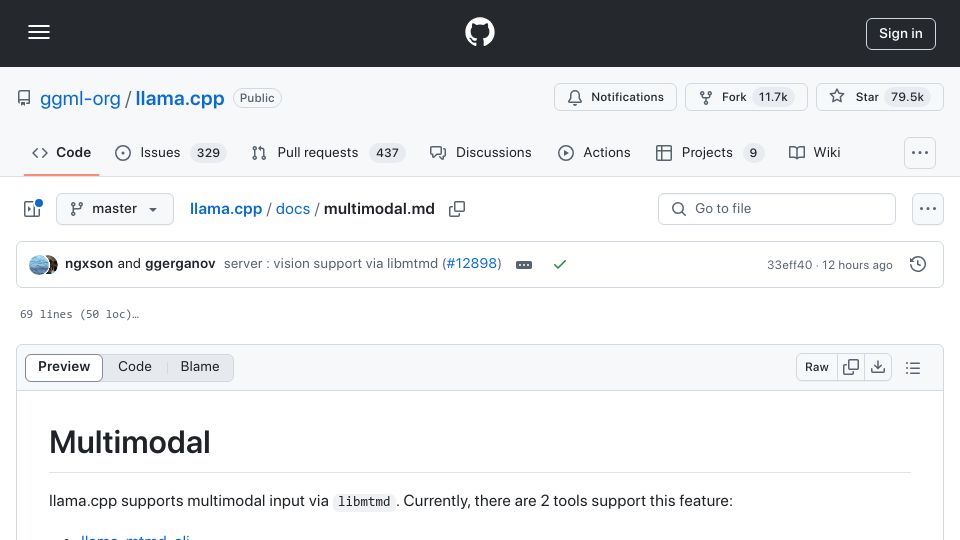This screenshot has height=540, width=960.
Task: Open llama.cpp repository title link
Action: point(179,99)
